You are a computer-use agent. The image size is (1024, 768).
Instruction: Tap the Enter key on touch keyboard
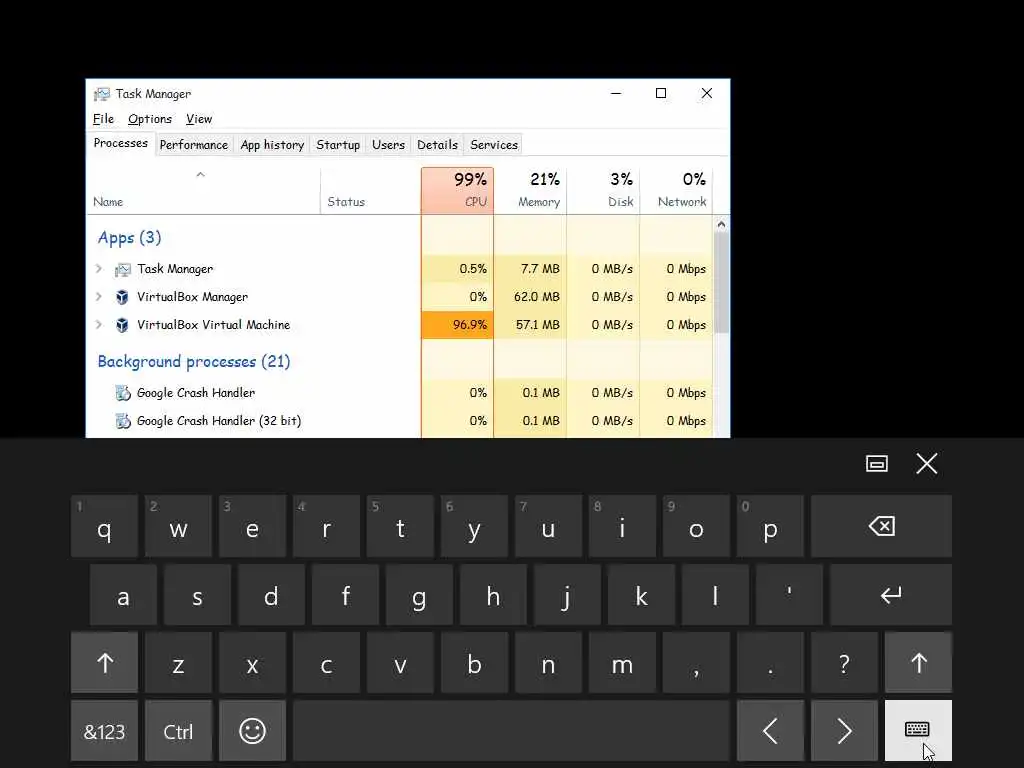click(x=891, y=595)
